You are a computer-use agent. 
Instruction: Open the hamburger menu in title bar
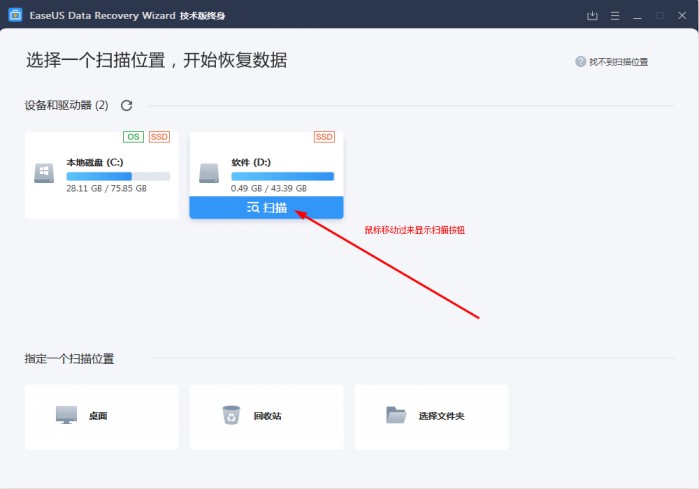pos(614,16)
